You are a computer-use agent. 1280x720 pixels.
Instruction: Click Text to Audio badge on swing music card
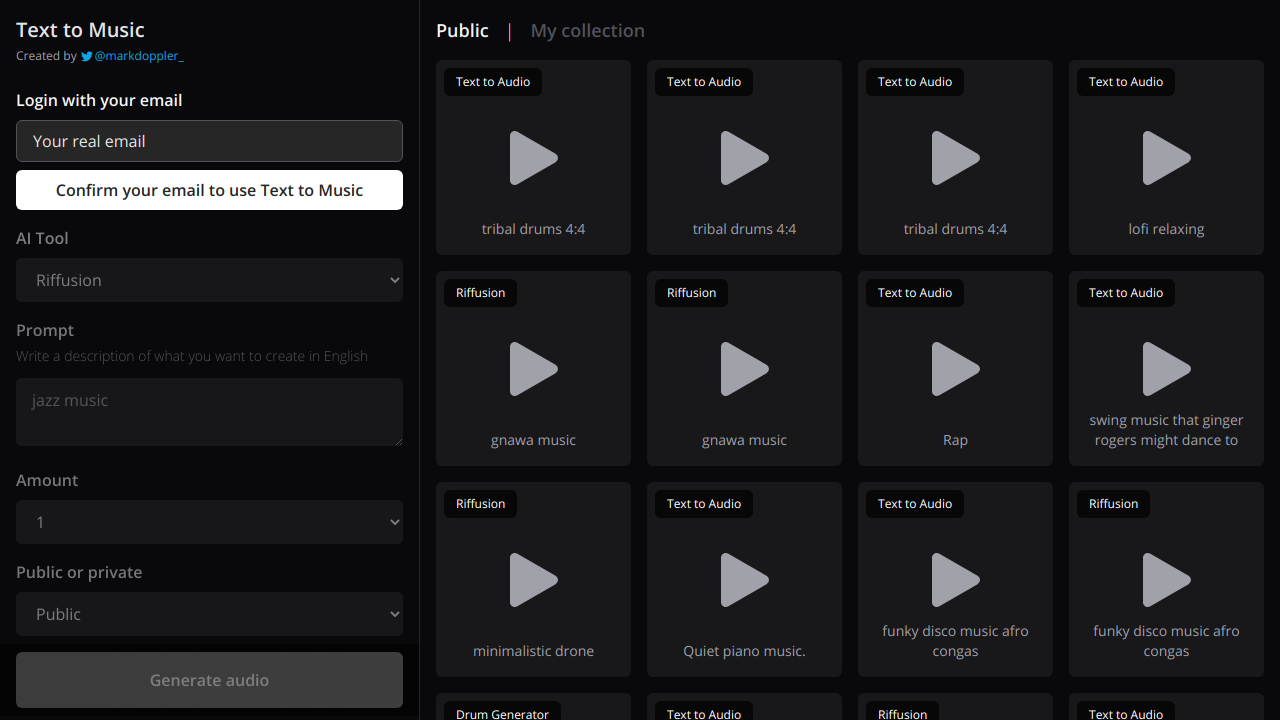pos(1126,293)
